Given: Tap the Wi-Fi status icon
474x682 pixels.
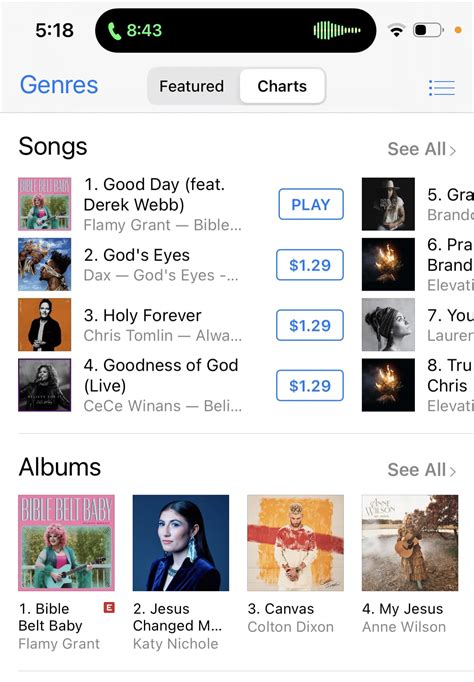Looking at the screenshot, I should tap(396, 30).
